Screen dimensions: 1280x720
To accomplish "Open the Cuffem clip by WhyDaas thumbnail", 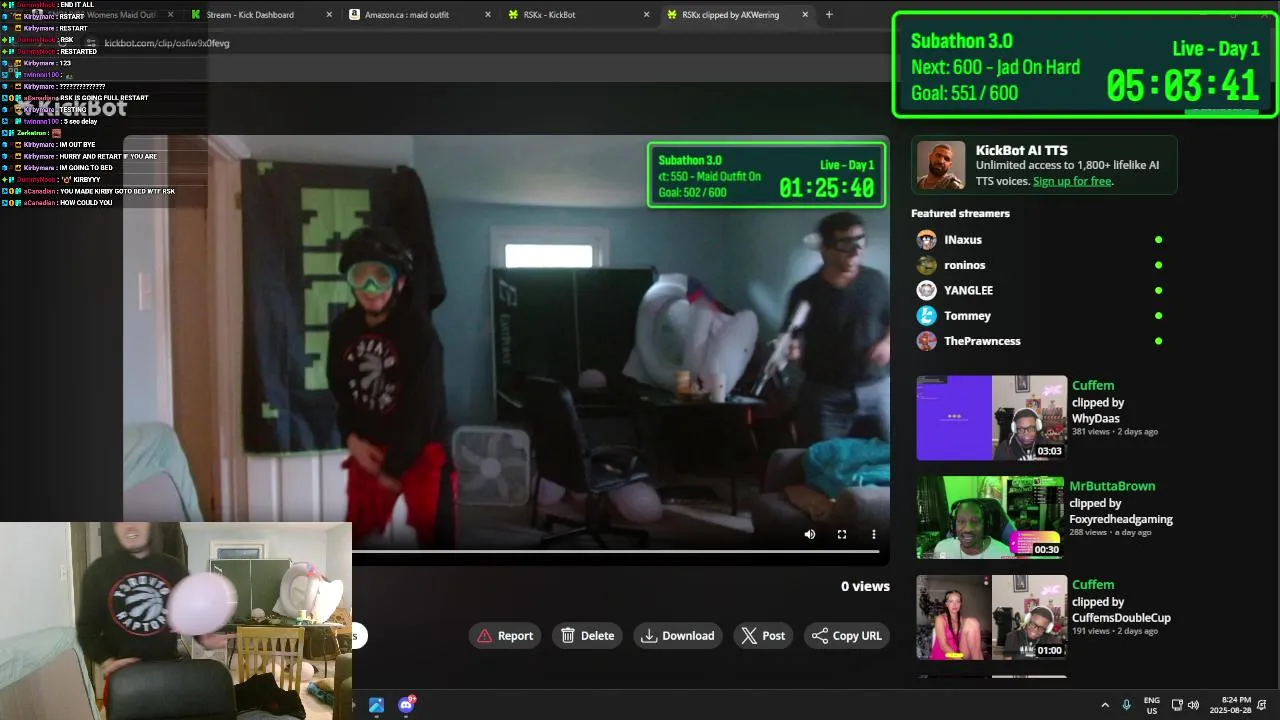I will coord(992,418).
